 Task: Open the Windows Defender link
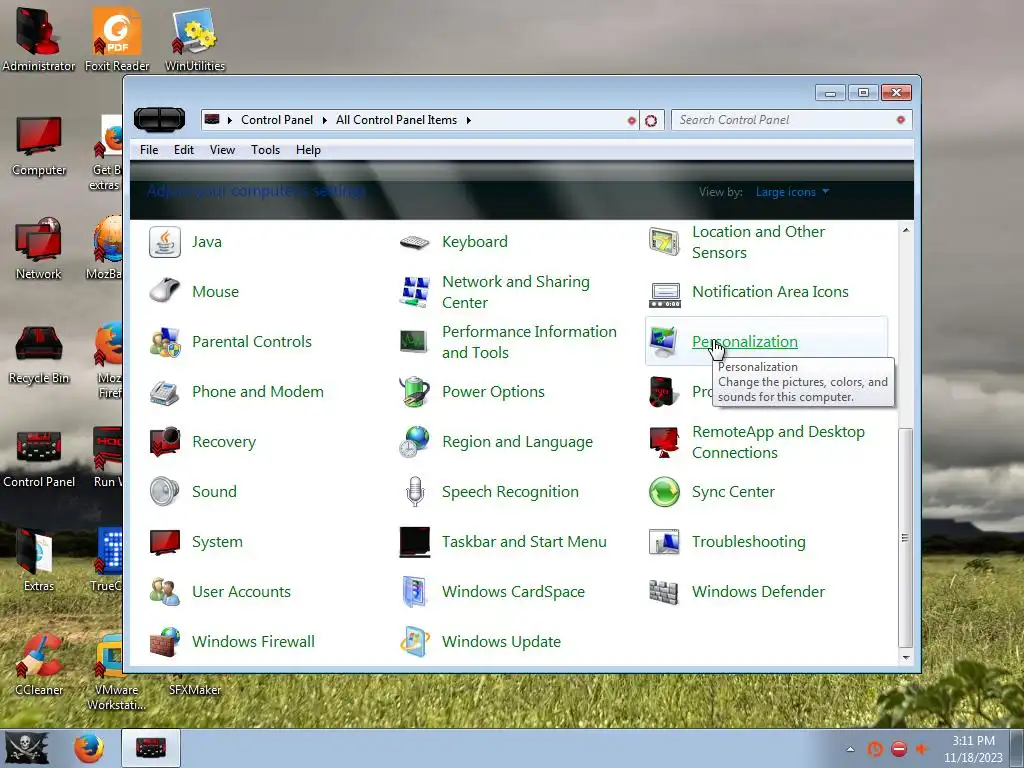758,592
